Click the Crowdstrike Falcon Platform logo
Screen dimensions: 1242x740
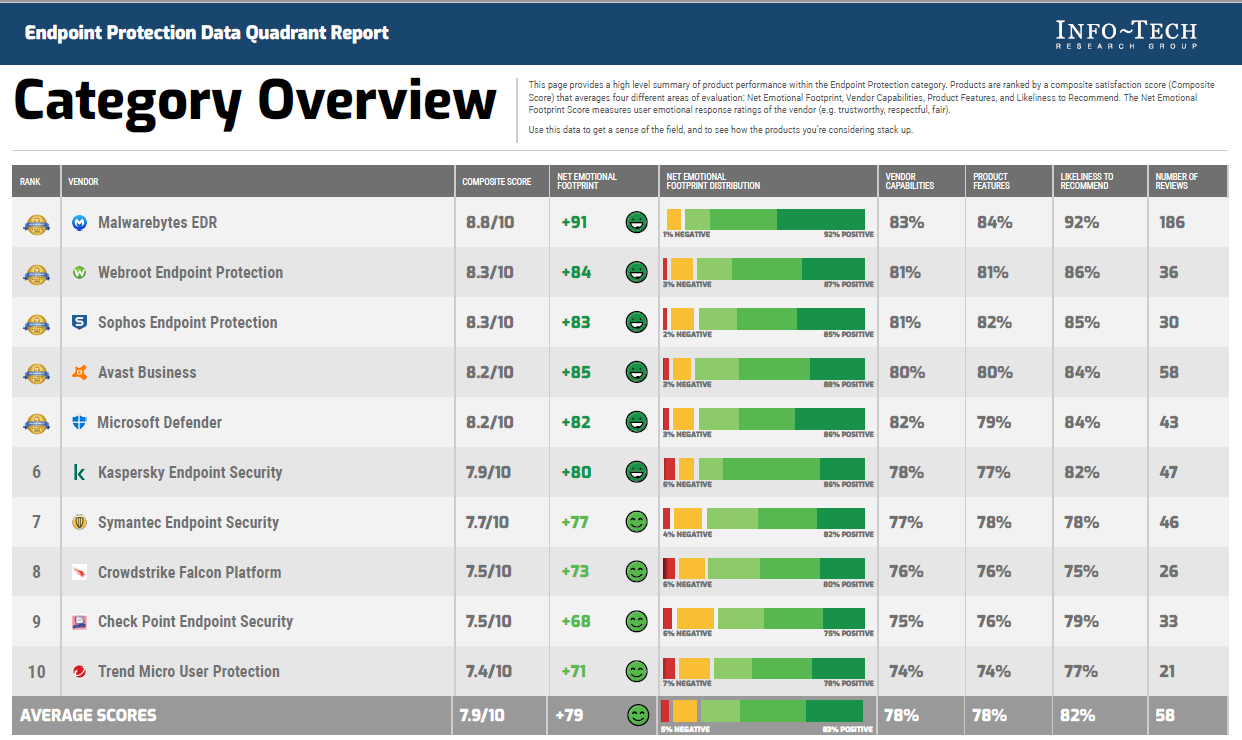click(80, 572)
